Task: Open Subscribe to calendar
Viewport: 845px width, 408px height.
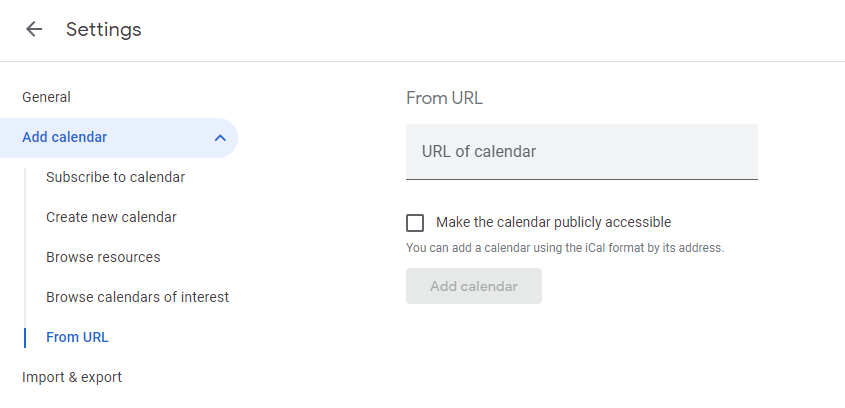Action: tap(115, 177)
